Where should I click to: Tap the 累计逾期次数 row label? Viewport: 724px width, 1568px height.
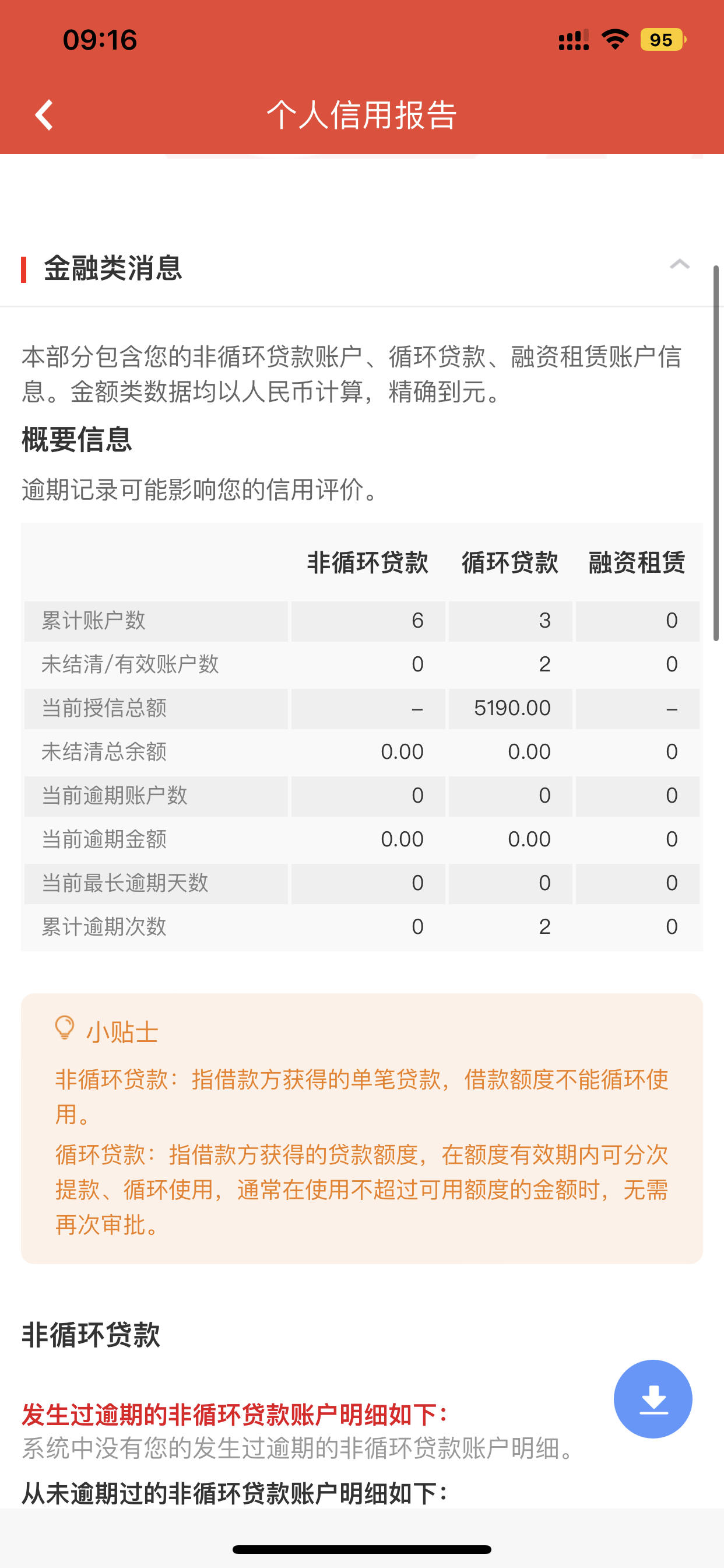[104, 927]
